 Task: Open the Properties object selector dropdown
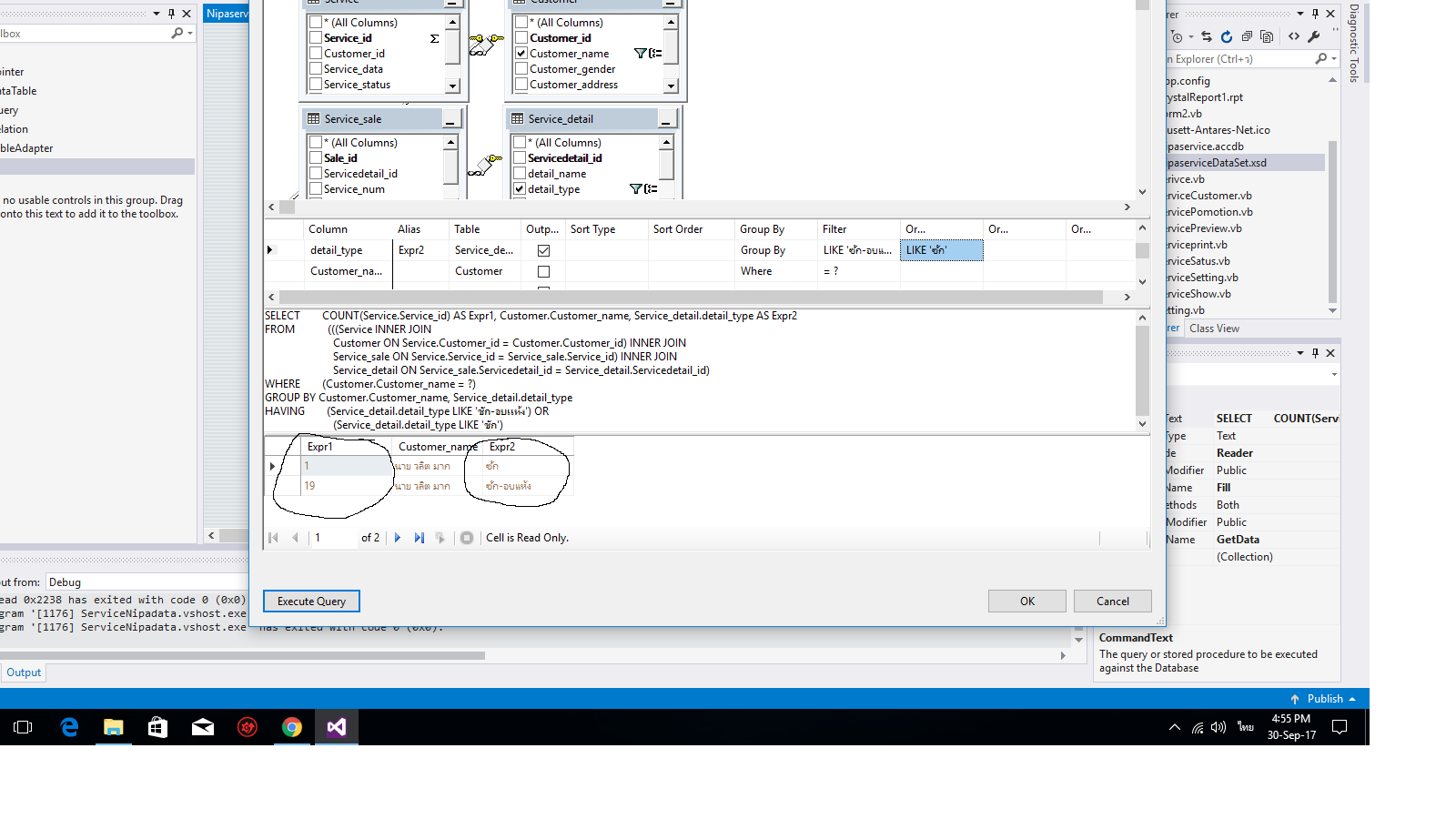1334,374
